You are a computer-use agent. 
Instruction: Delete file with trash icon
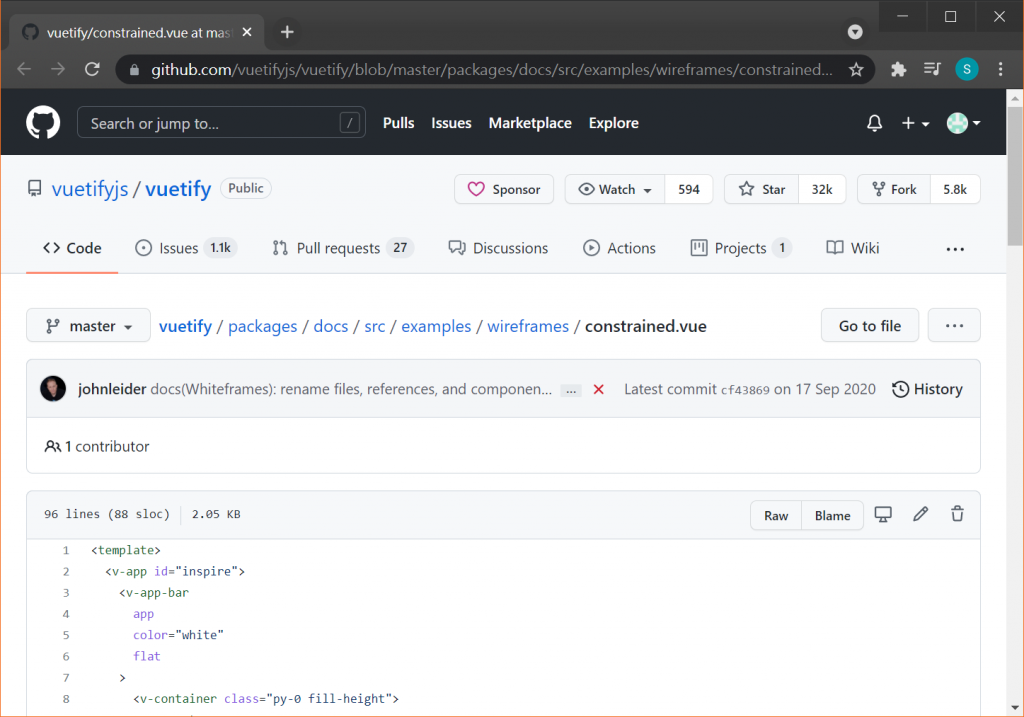[957, 514]
